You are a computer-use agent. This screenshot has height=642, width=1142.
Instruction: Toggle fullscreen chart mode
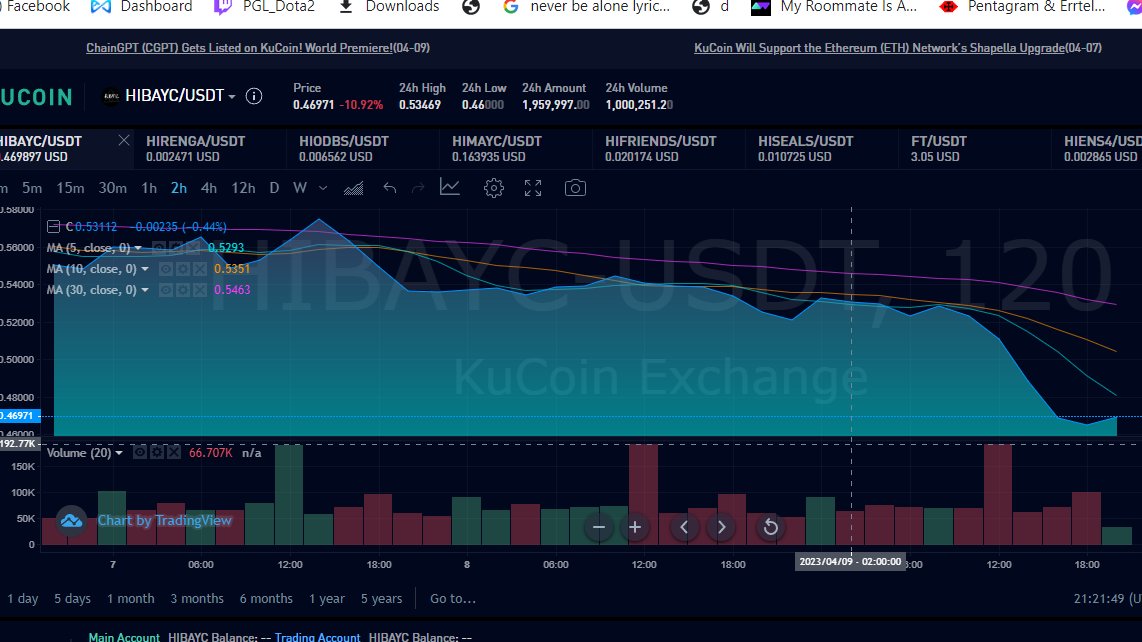tap(533, 188)
